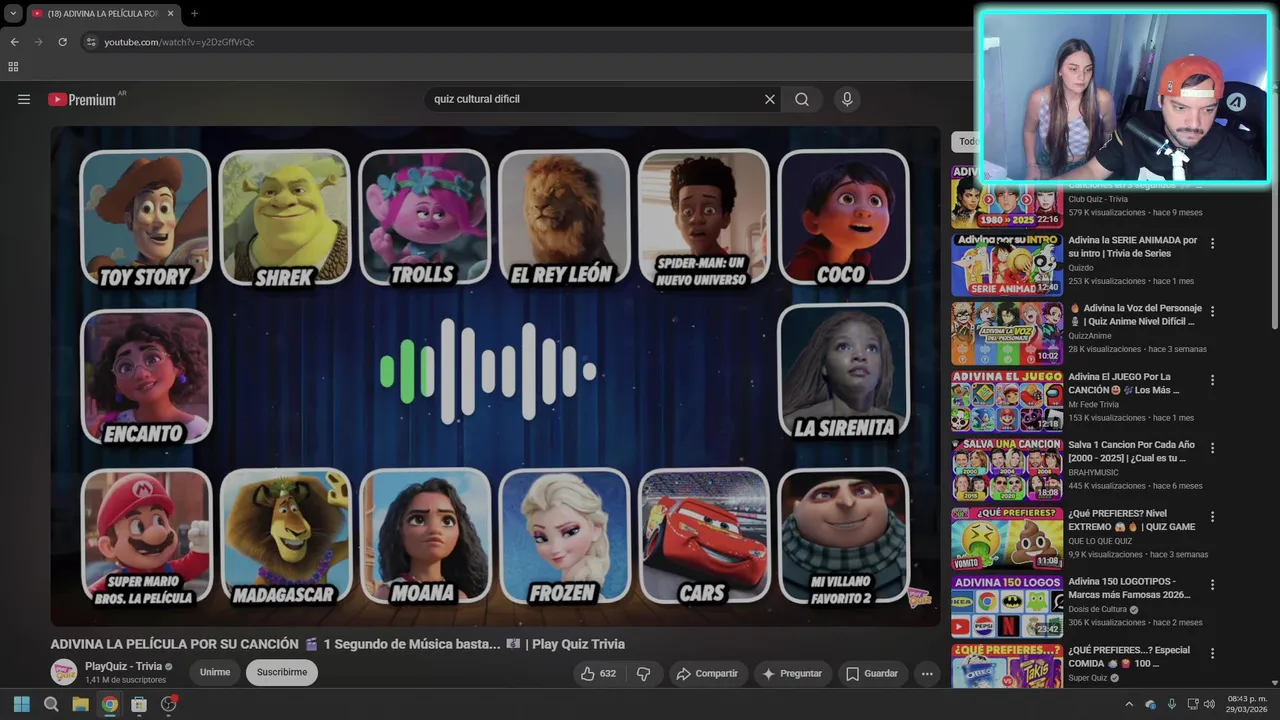Open Salva 1 Cancion Por Cada Año title
The image size is (1280, 720).
coord(1131,451)
